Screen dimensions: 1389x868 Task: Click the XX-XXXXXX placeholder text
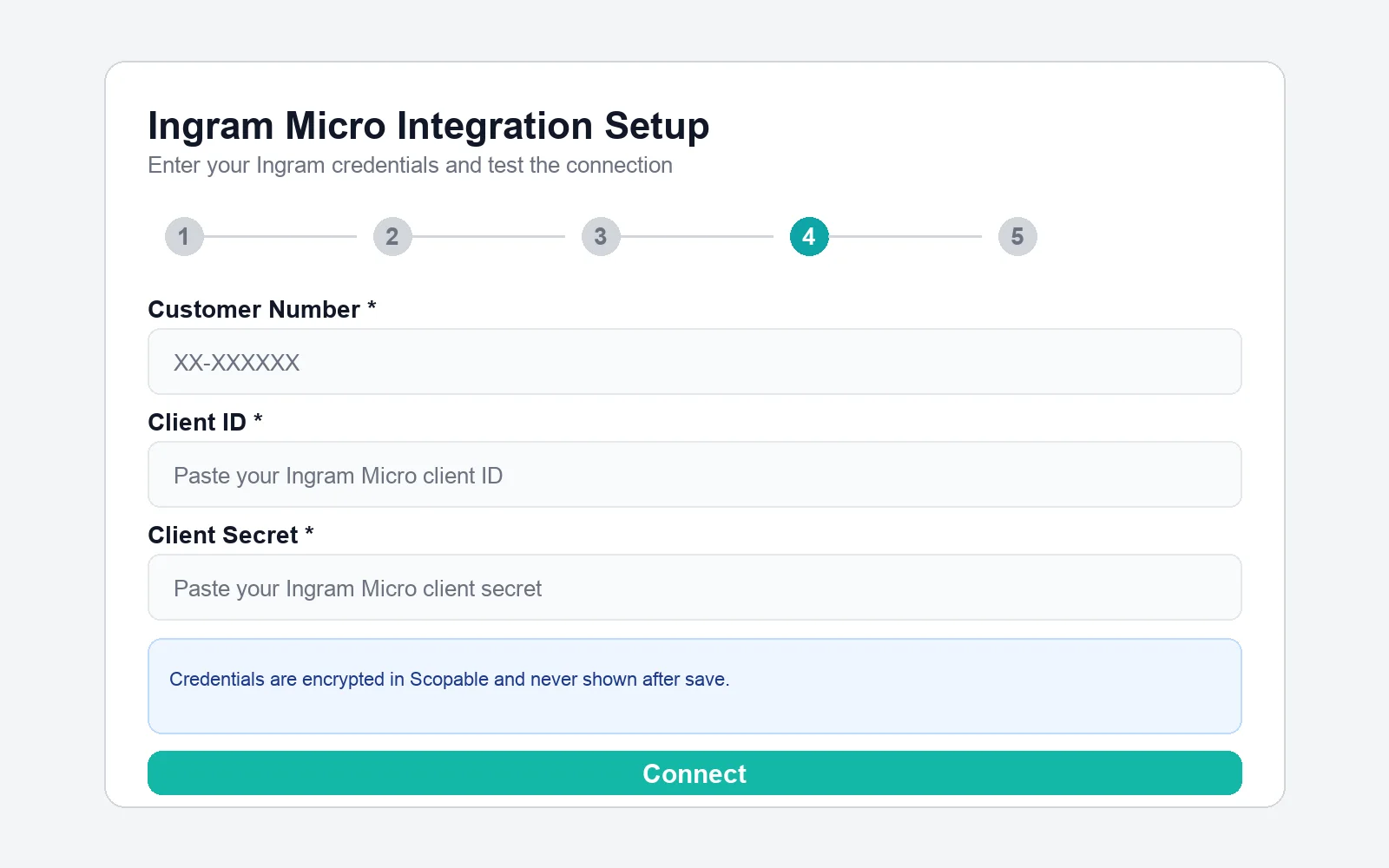[x=236, y=362]
